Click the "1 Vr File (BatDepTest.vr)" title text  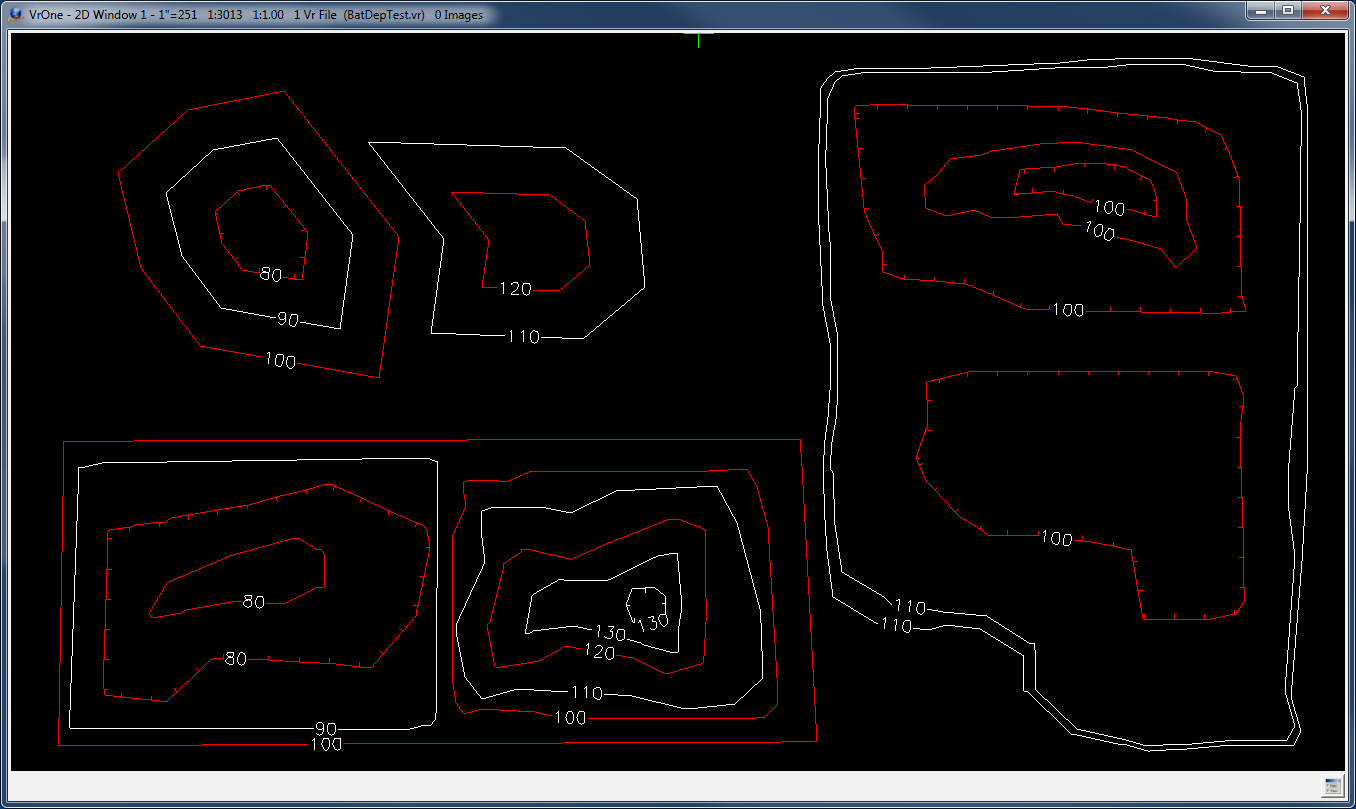(360, 15)
